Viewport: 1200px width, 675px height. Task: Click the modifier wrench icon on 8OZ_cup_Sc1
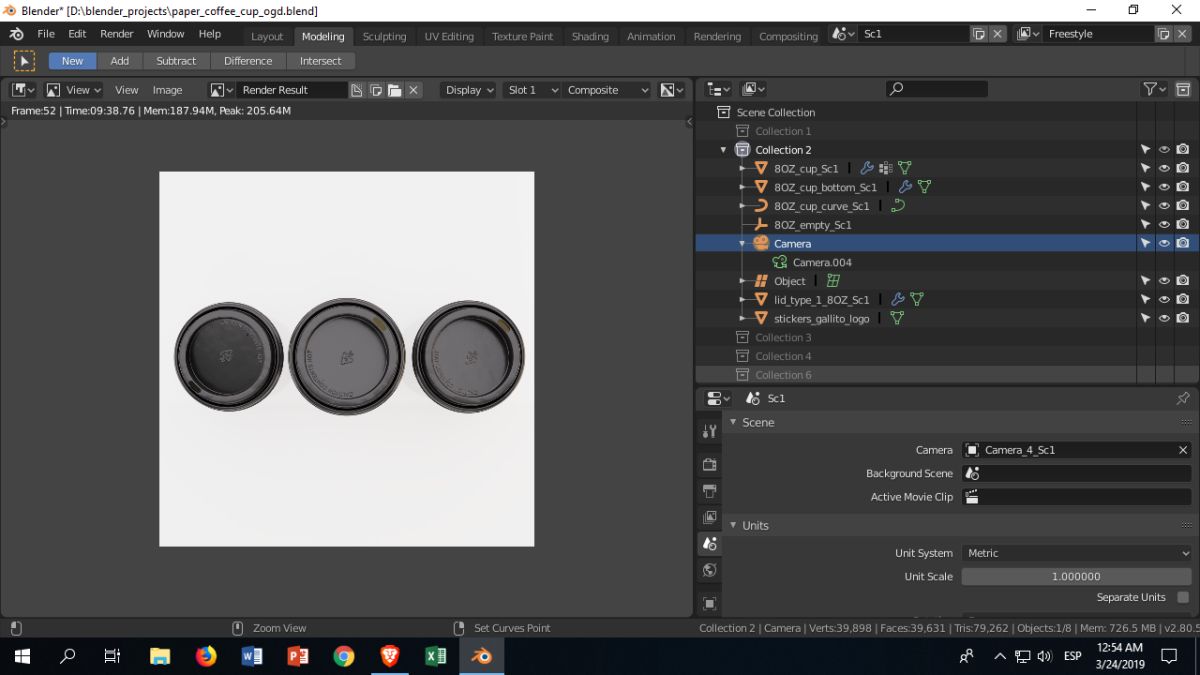[x=867, y=169]
